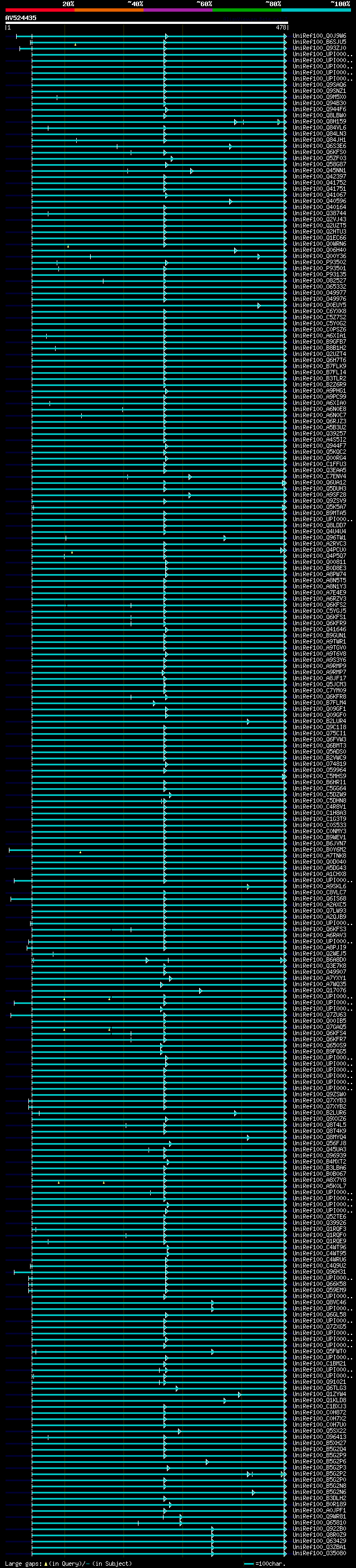Open hit UniRef100_Q9M5X0
Image resolution: width=356 pixels, height=1568 pixels.
[319, 97]
